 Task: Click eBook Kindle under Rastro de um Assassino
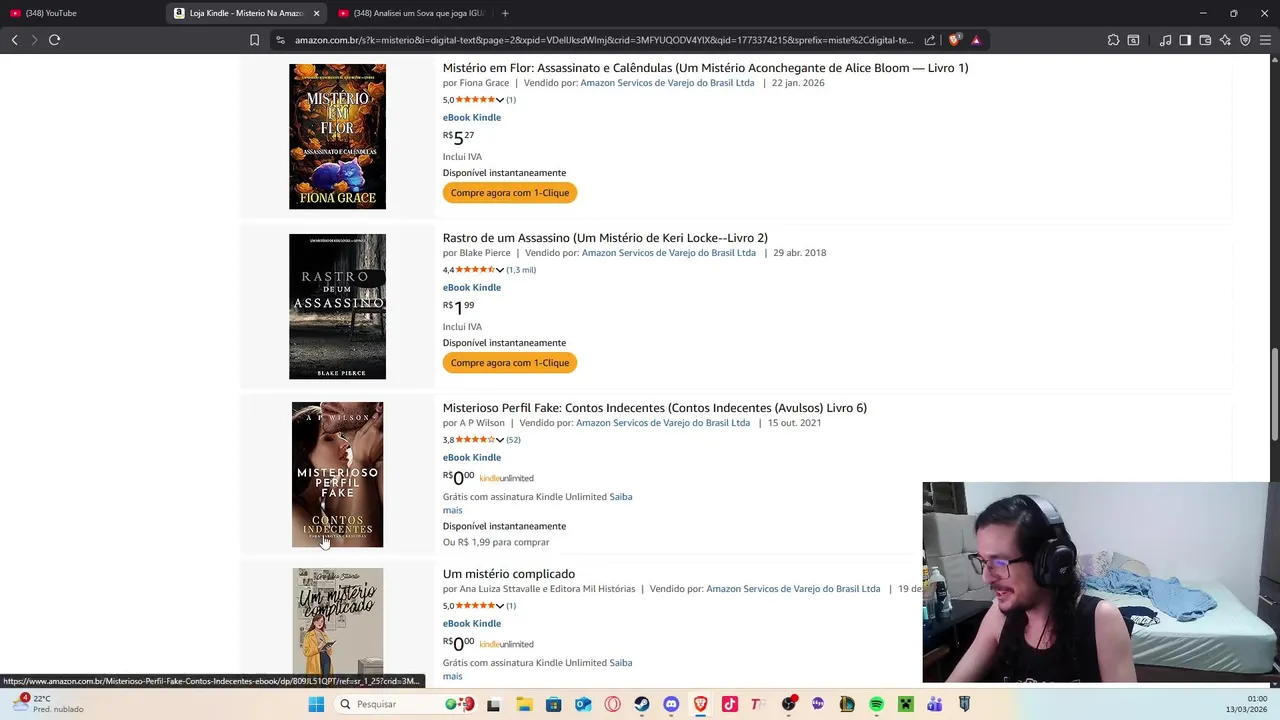pos(472,287)
